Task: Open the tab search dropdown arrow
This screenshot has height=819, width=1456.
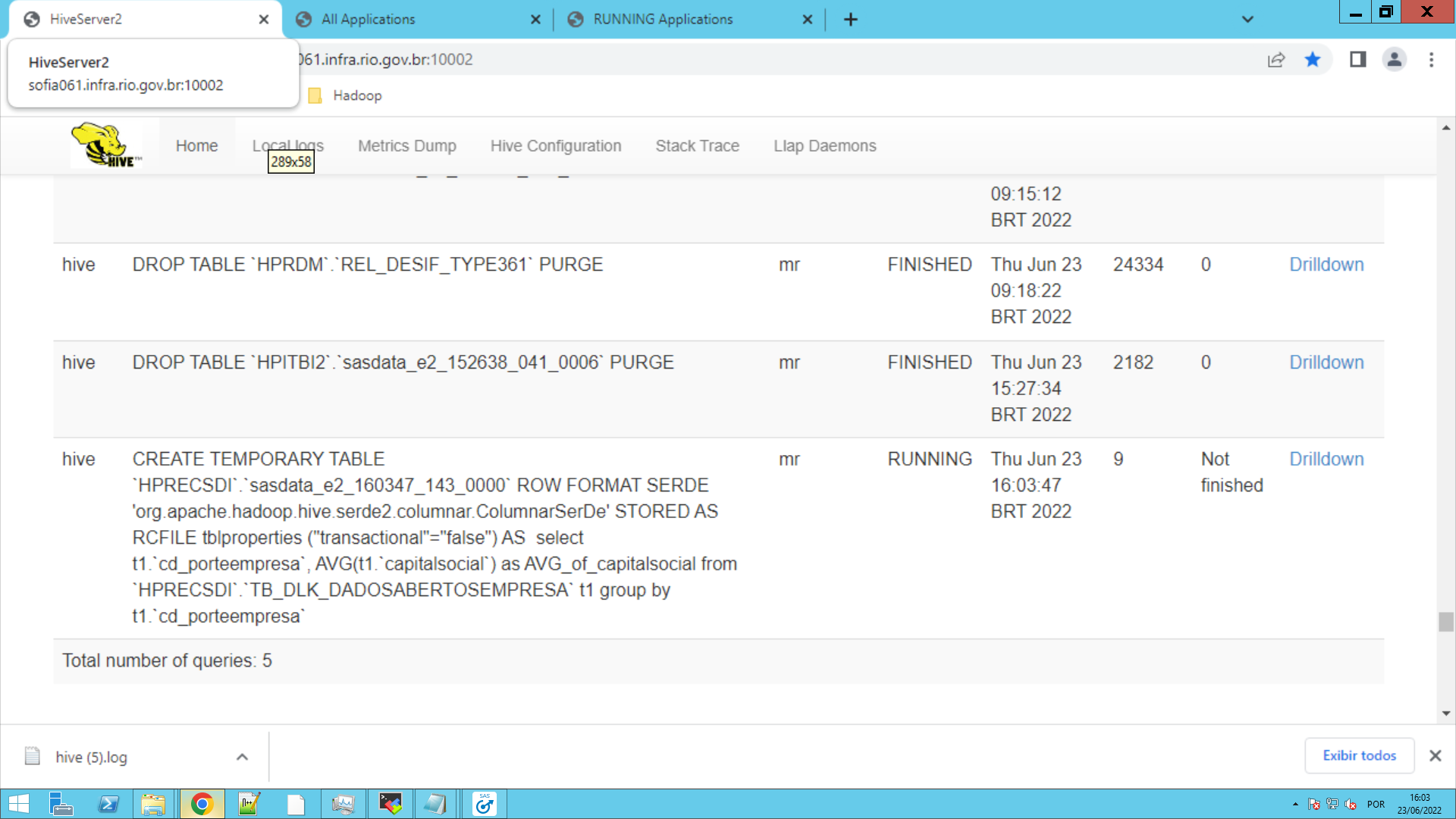Action: 1247,19
